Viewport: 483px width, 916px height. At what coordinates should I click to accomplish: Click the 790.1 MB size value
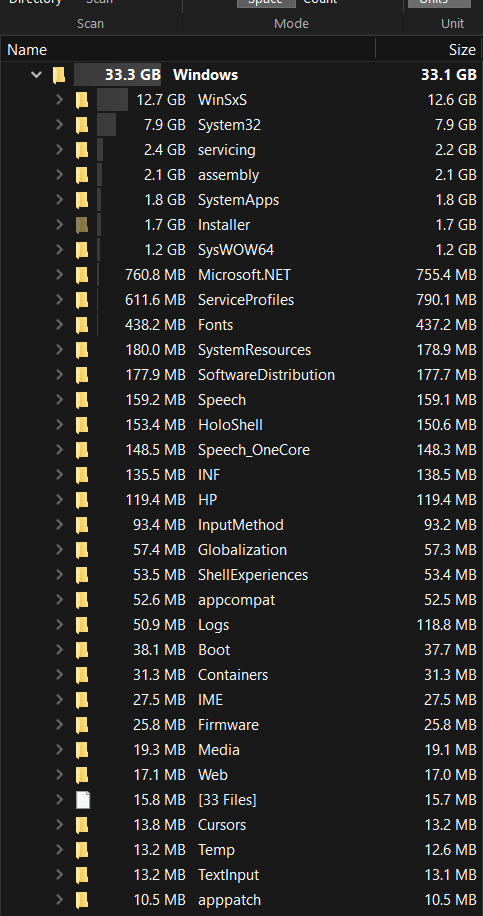point(446,300)
